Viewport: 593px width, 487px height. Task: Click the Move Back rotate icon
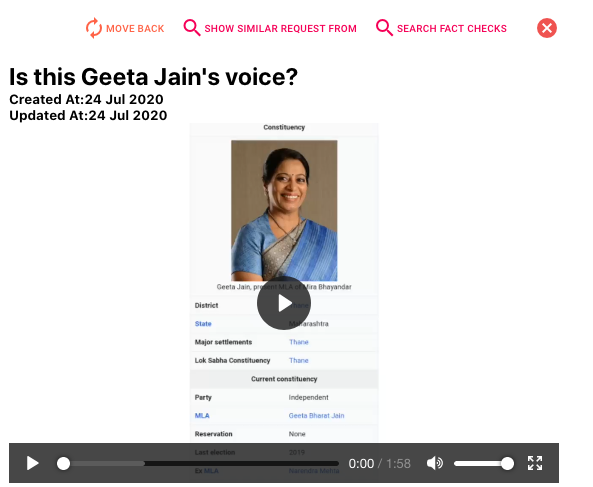[x=93, y=28]
